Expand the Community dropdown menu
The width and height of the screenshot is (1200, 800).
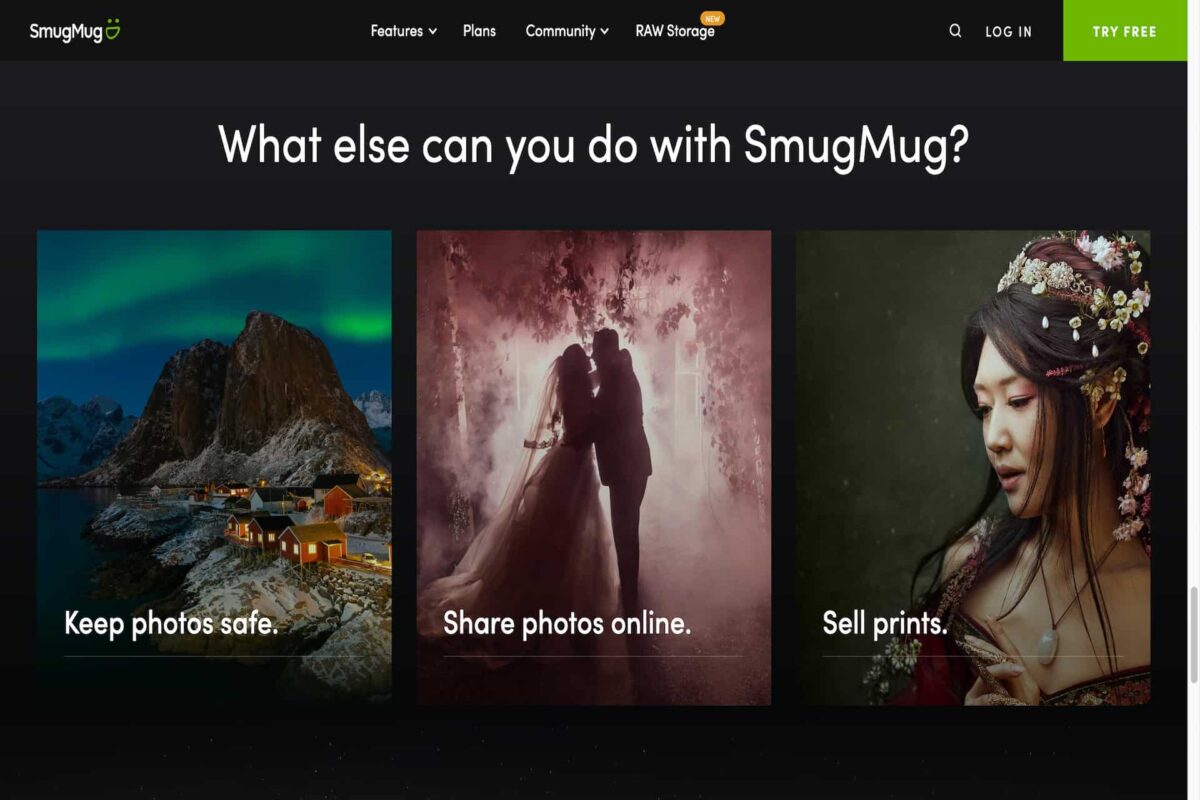click(567, 31)
